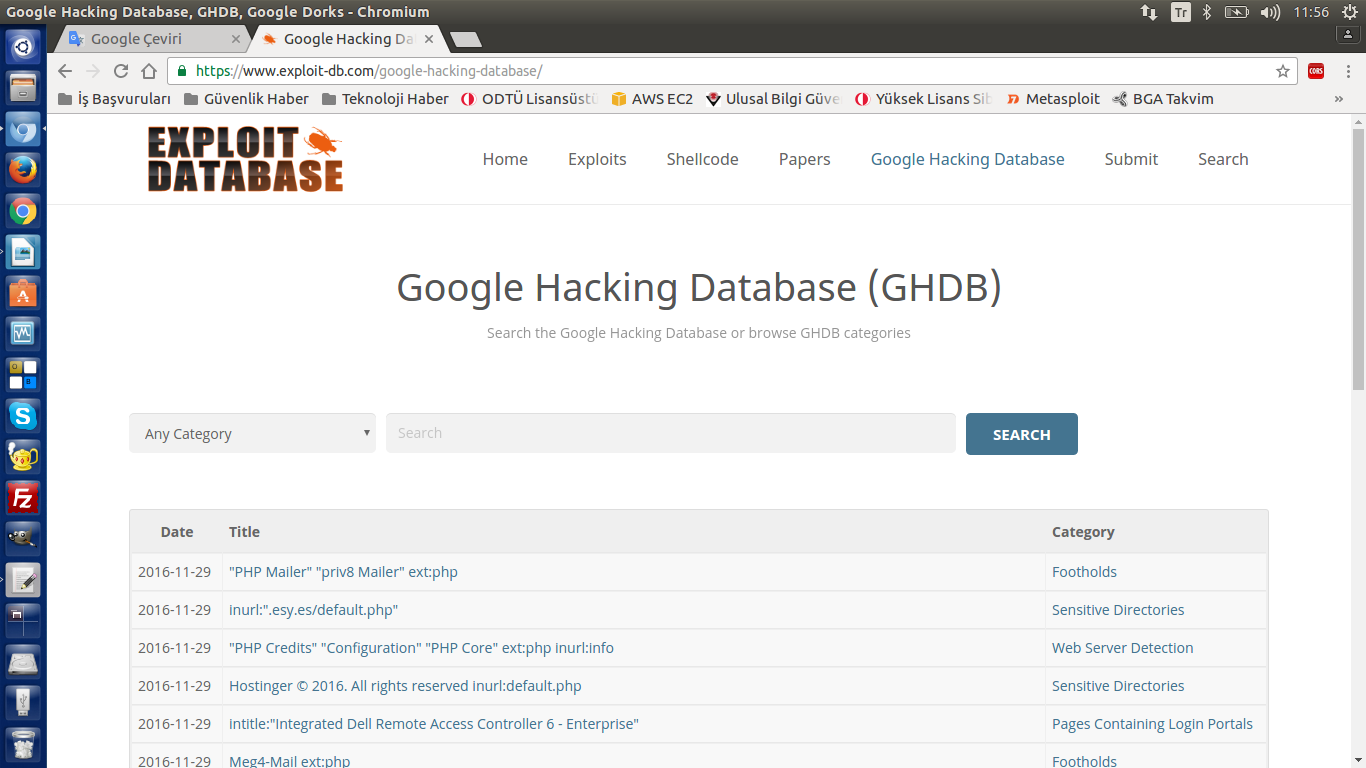
Task: Open the CORS extension icon
Action: pyautogui.click(x=1316, y=71)
